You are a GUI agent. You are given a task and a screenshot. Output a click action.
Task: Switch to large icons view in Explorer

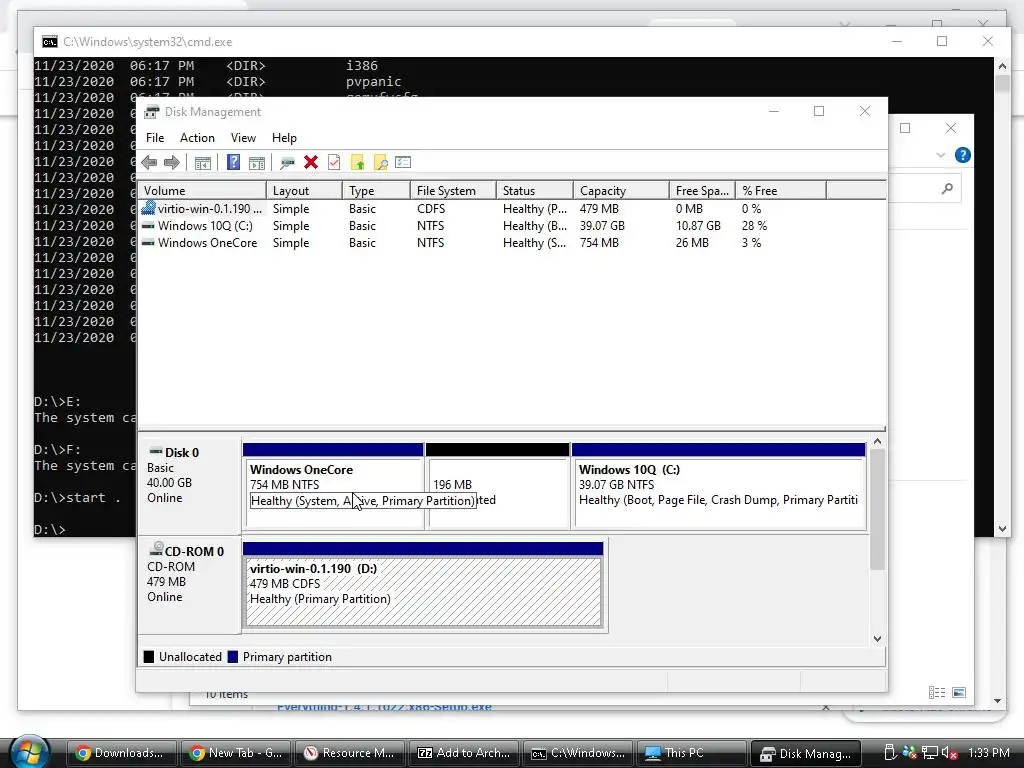coord(959,692)
